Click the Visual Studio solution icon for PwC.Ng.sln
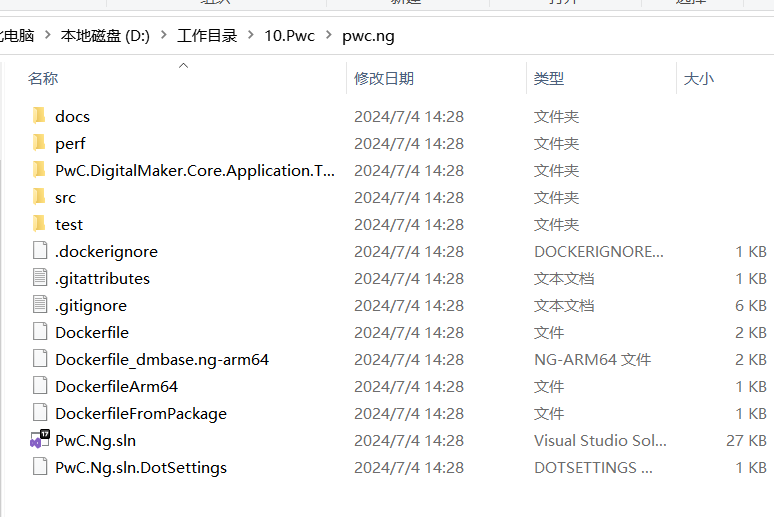Screen dimensions: 774x517 coord(40,439)
